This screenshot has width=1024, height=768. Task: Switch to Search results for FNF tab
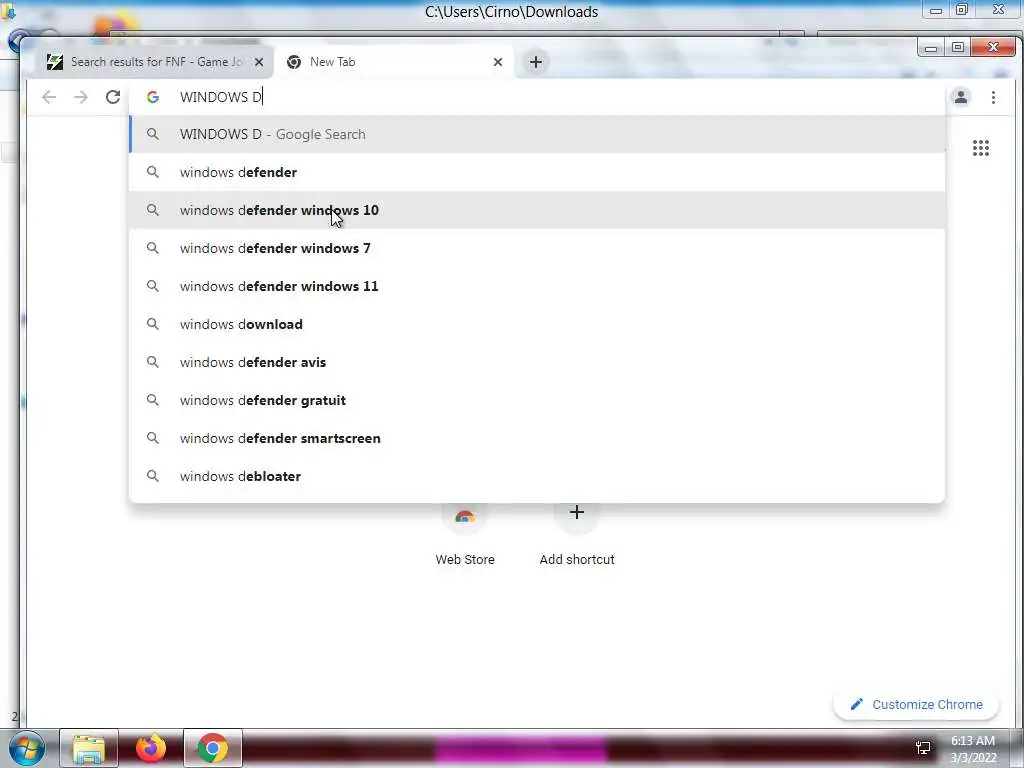[154, 62]
